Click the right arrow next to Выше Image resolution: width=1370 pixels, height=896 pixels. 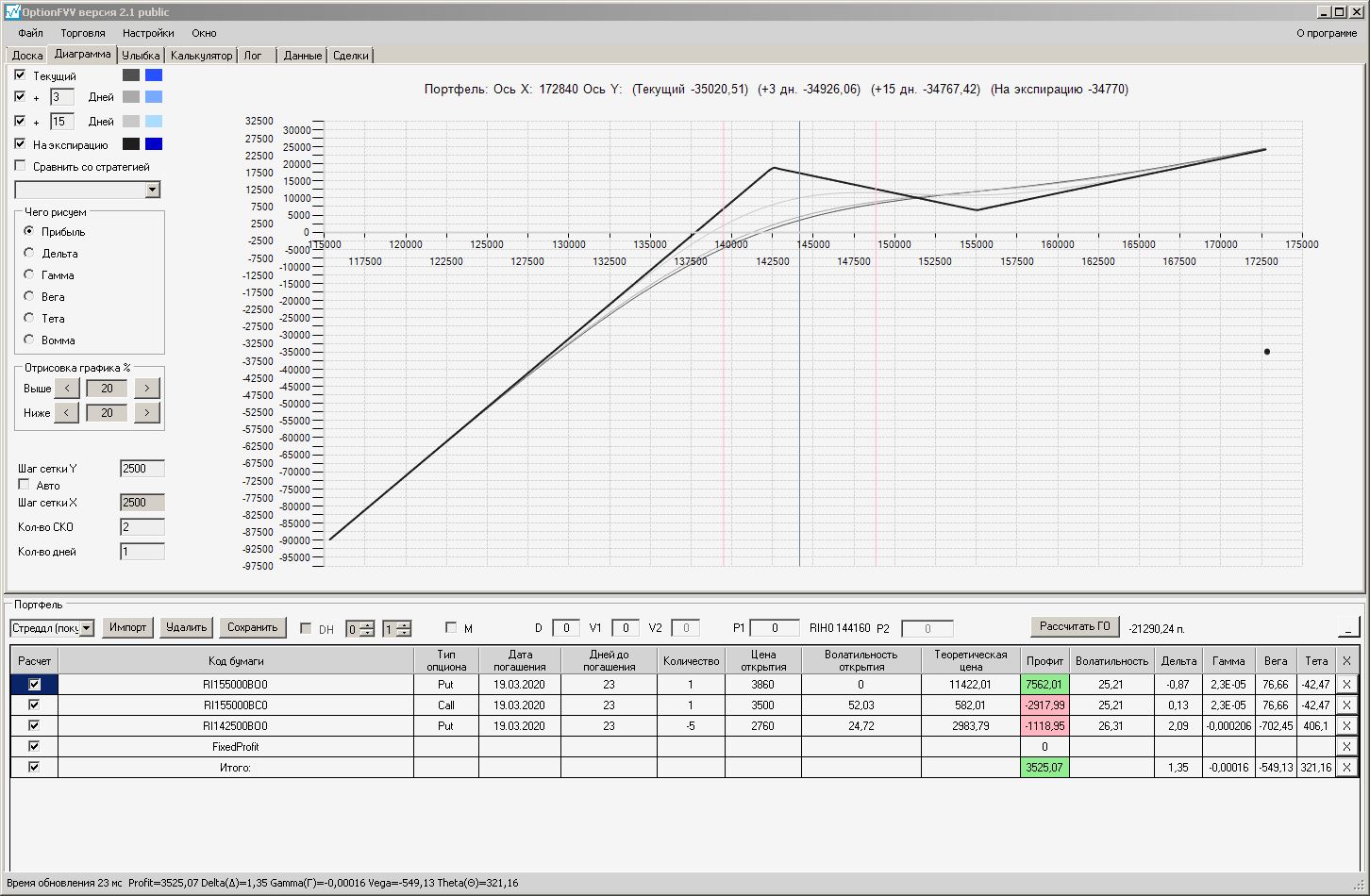pos(147,389)
